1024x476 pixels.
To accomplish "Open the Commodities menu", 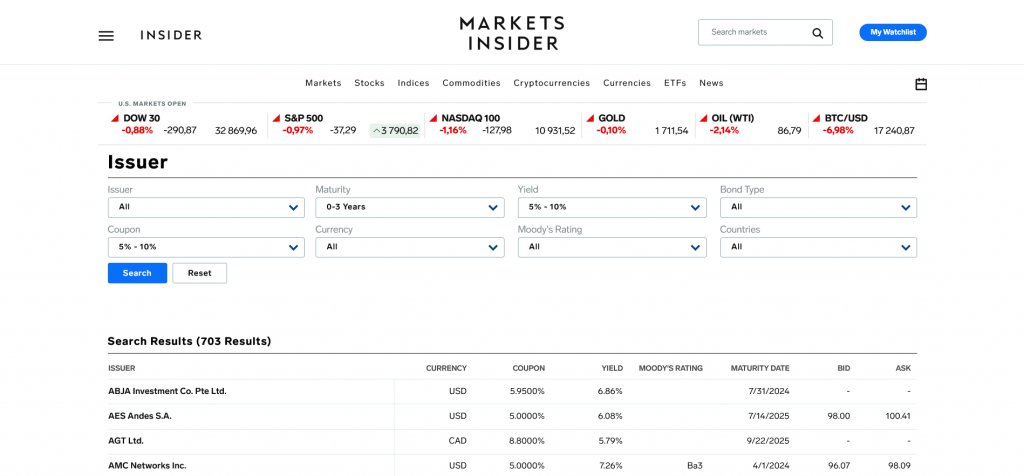I will [x=472, y=83].
